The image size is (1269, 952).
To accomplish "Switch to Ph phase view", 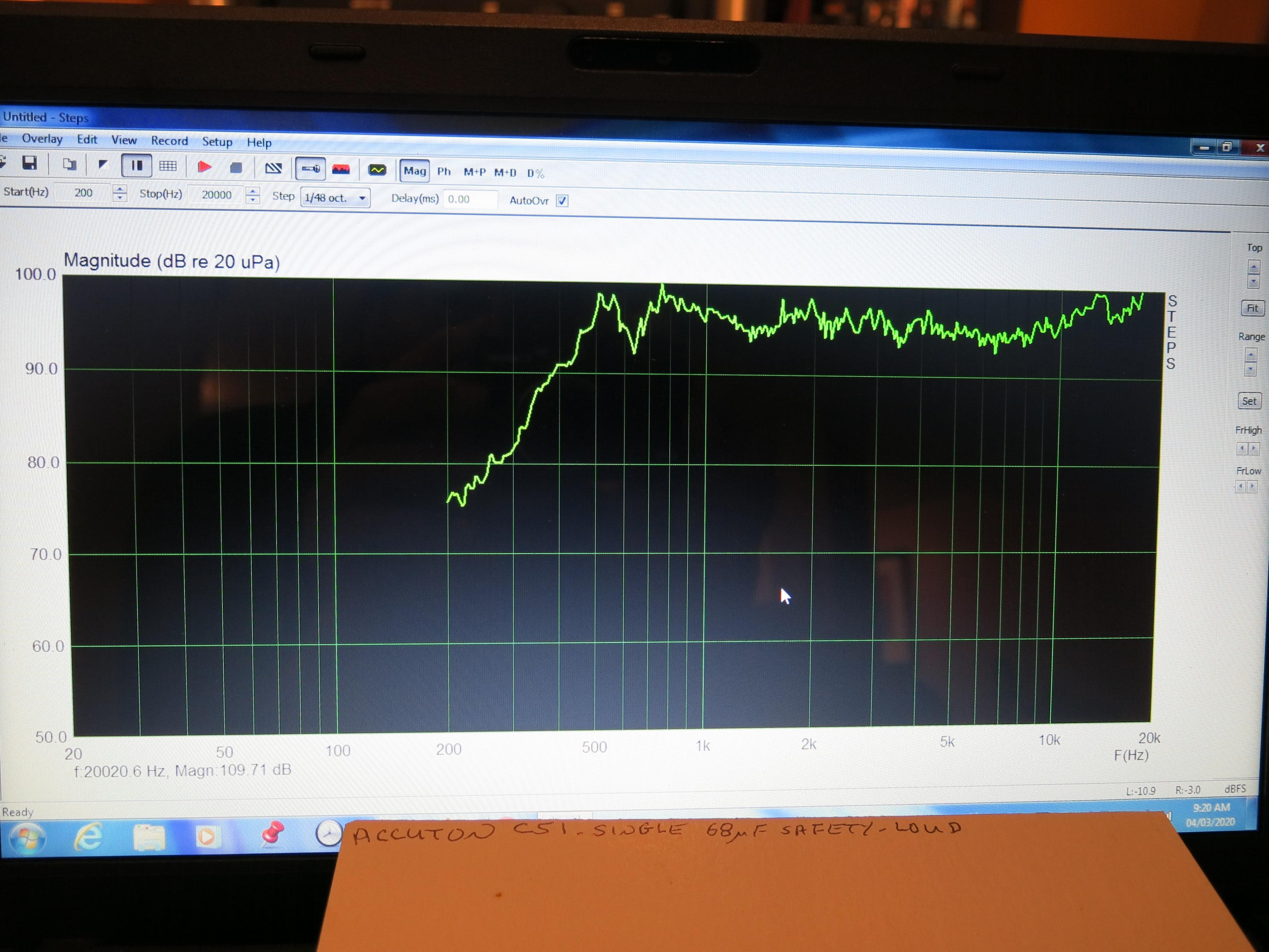I will pos(444,172).
